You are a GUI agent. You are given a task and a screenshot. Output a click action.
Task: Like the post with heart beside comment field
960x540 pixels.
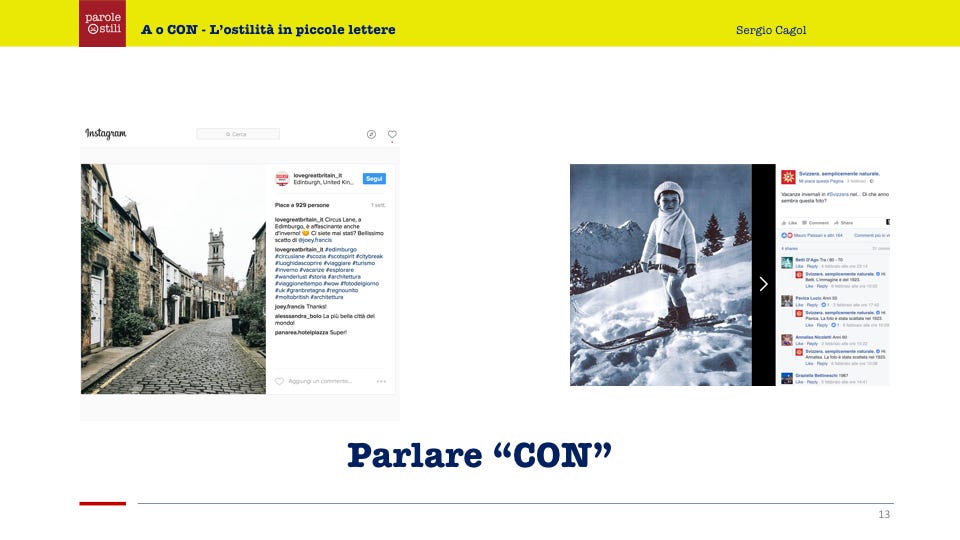pyautogui.click(x=279, y=381)
